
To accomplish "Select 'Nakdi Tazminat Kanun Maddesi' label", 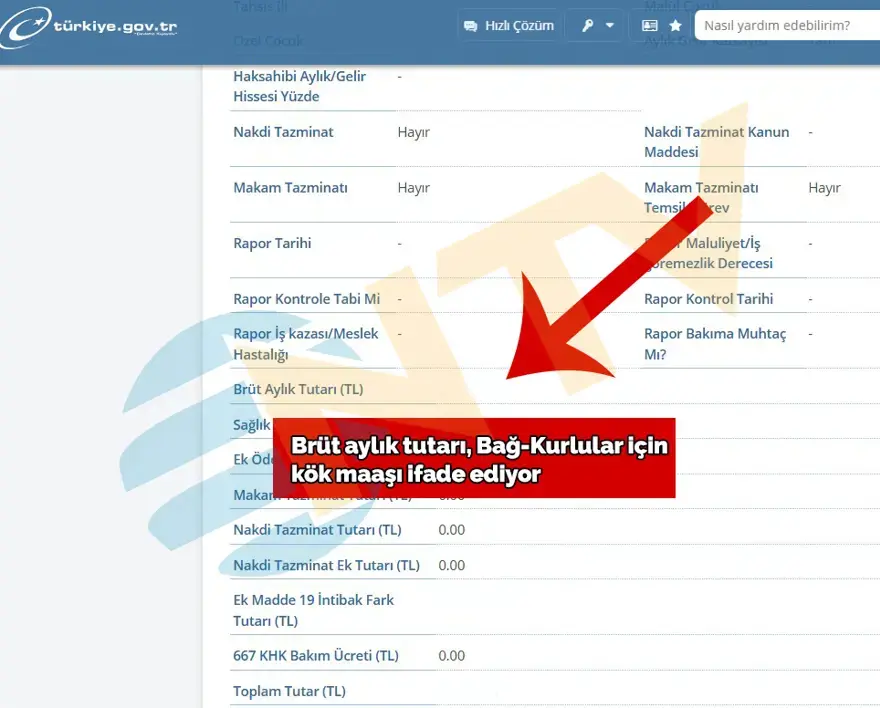I will [x=716, y=142].
